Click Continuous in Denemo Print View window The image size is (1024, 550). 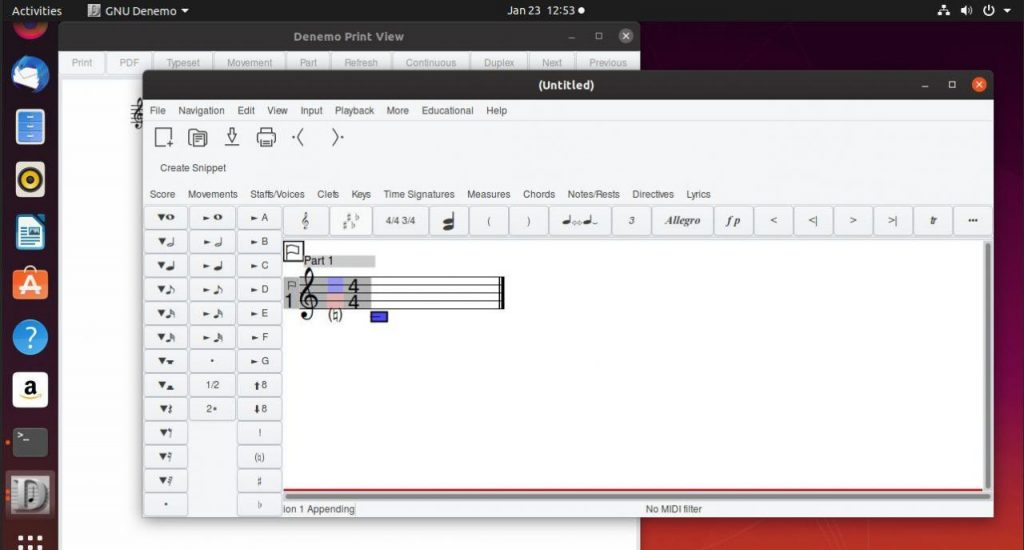430,63
